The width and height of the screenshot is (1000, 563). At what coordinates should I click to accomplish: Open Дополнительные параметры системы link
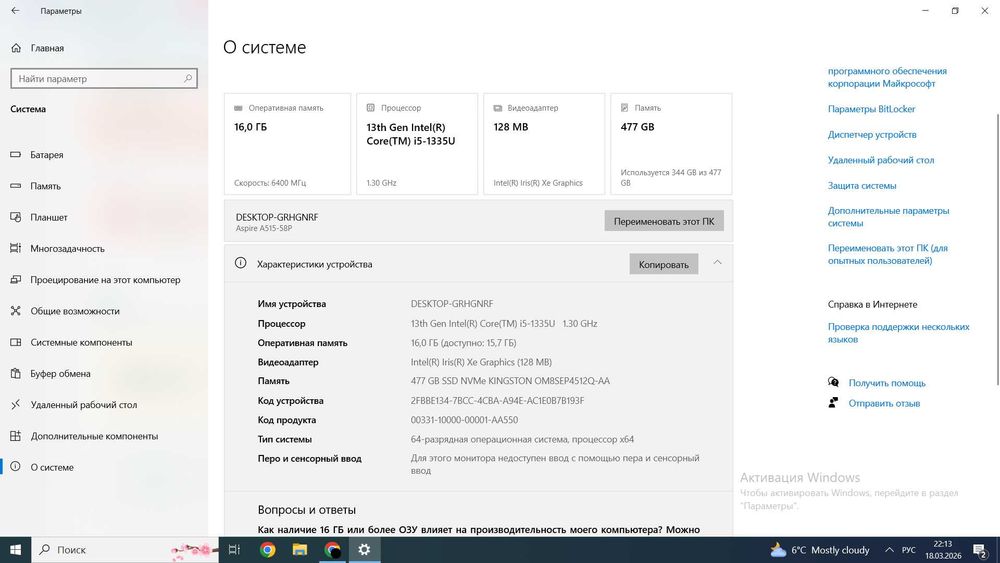click(888, 217)
